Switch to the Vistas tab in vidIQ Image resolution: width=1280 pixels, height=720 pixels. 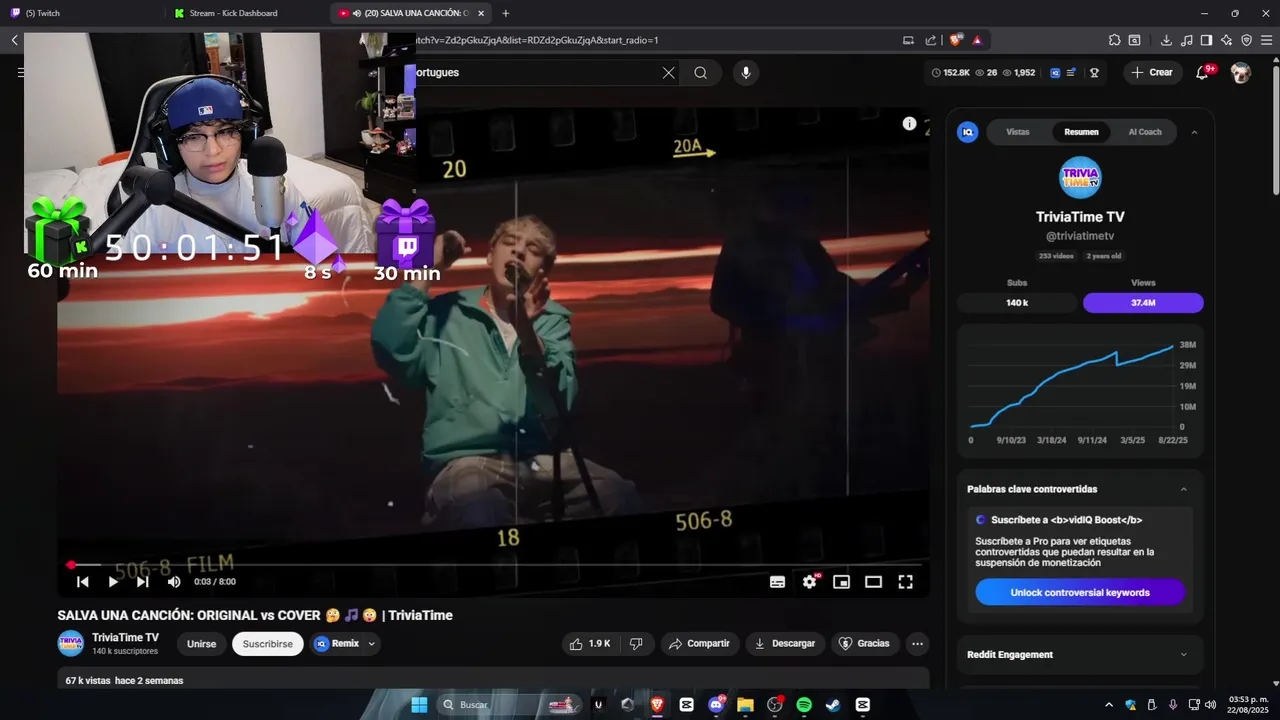[1018, 132]
